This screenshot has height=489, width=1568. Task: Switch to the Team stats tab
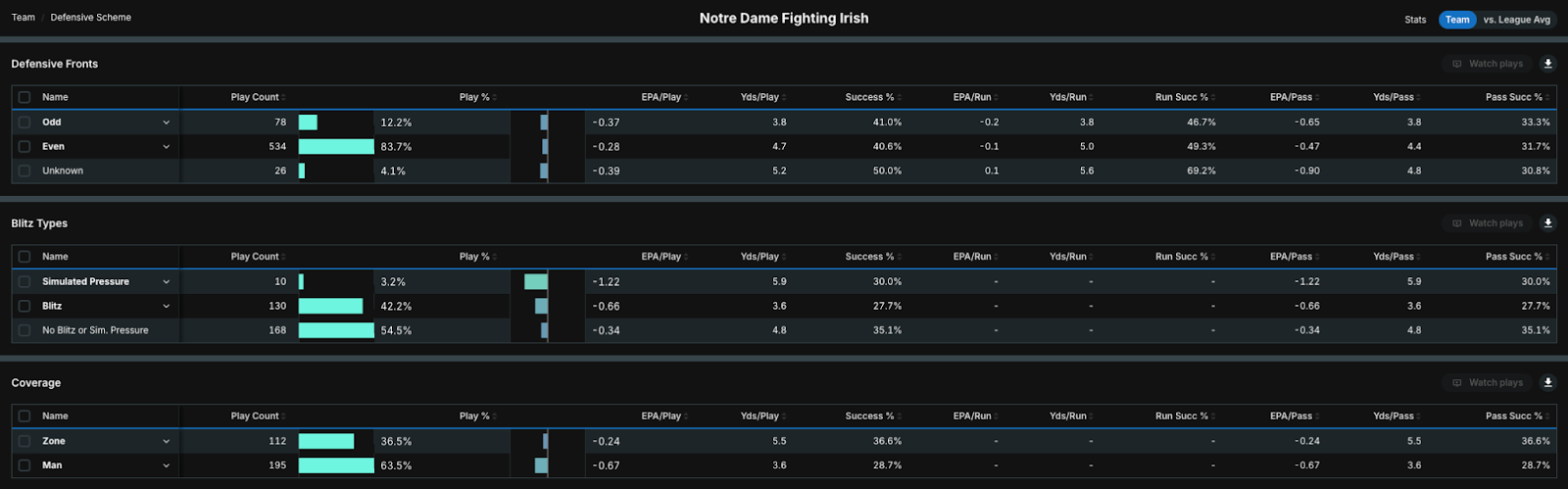point(1457,20)
